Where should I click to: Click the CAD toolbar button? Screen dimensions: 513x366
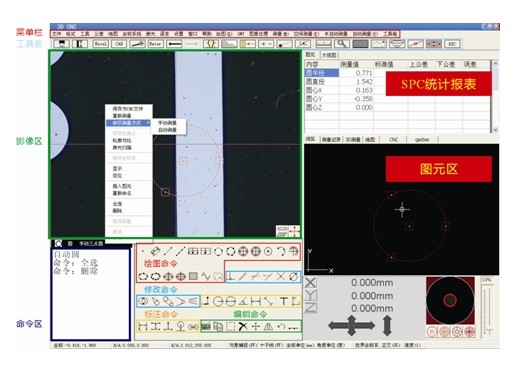119,44
